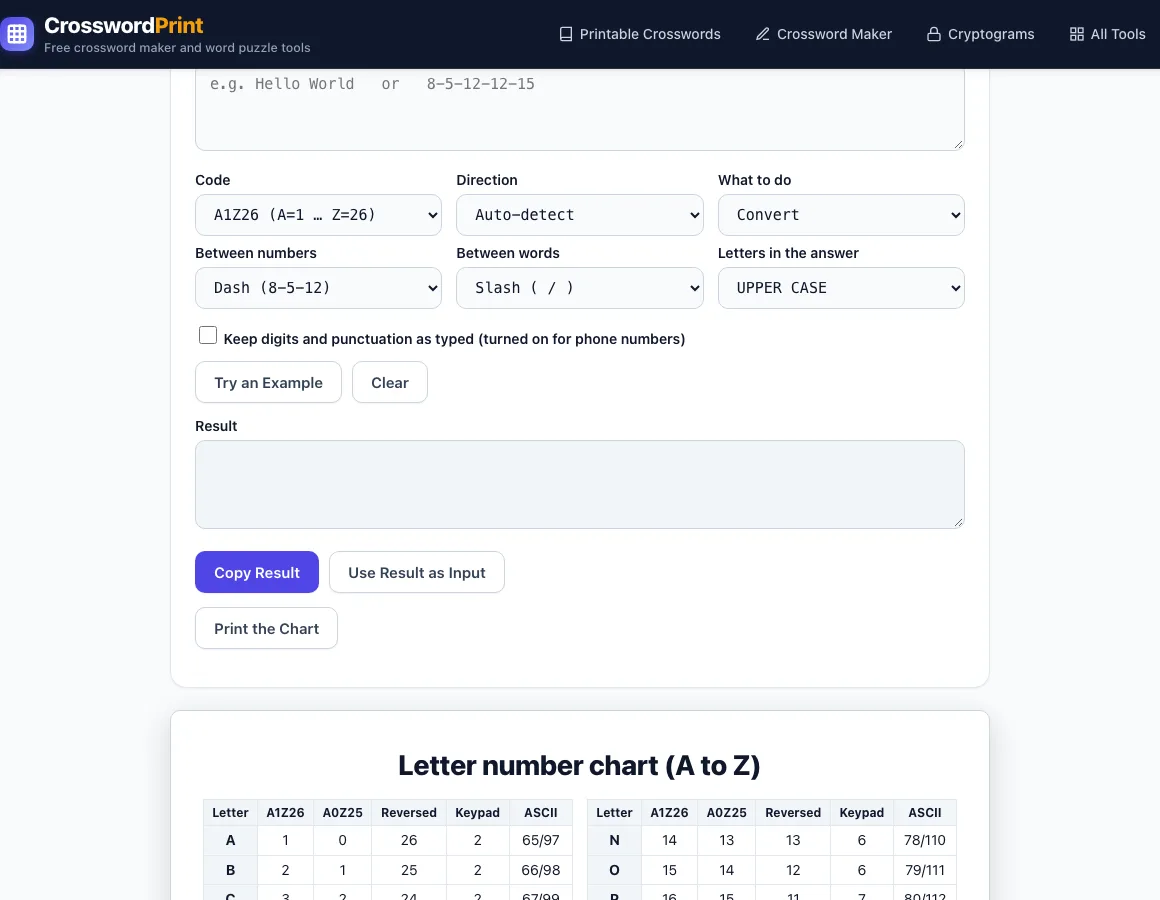Click the CrosswordPrint grid logo icon
The image size is (1160, 900).
(x=17, y=34)
